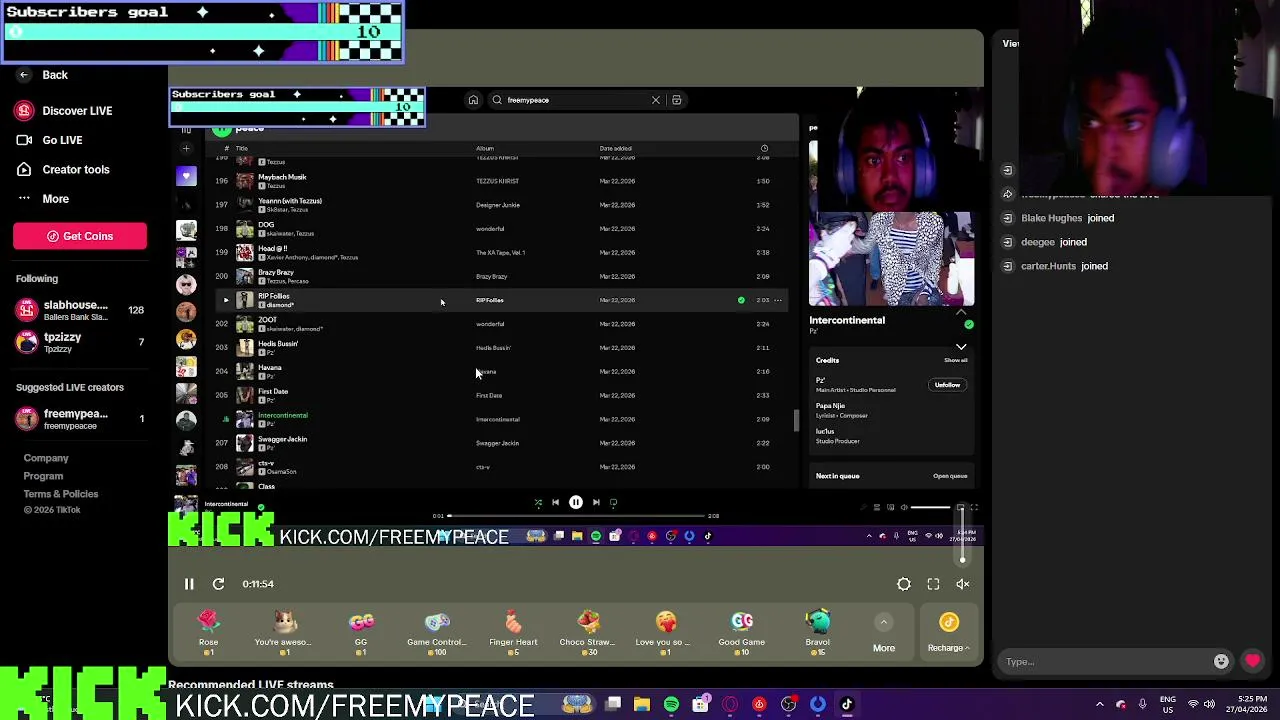Click Open queue link

[950, 476]
